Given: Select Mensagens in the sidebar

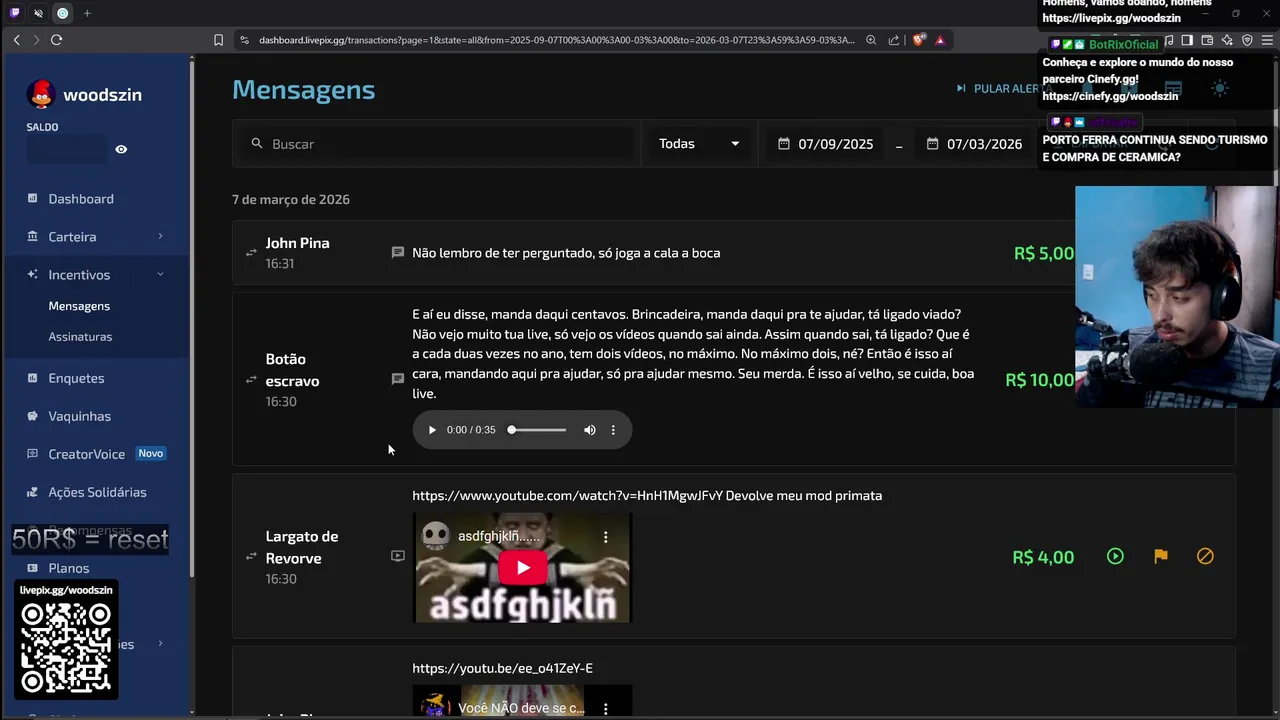Looking at the screenshot, I should point(79,306).
